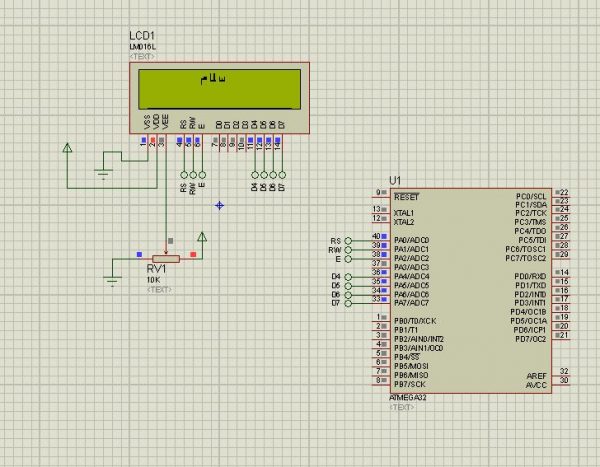Click the PB0/T0/XCK pin label
This screenshot has height=467, width=600.
tap(415, 321)
